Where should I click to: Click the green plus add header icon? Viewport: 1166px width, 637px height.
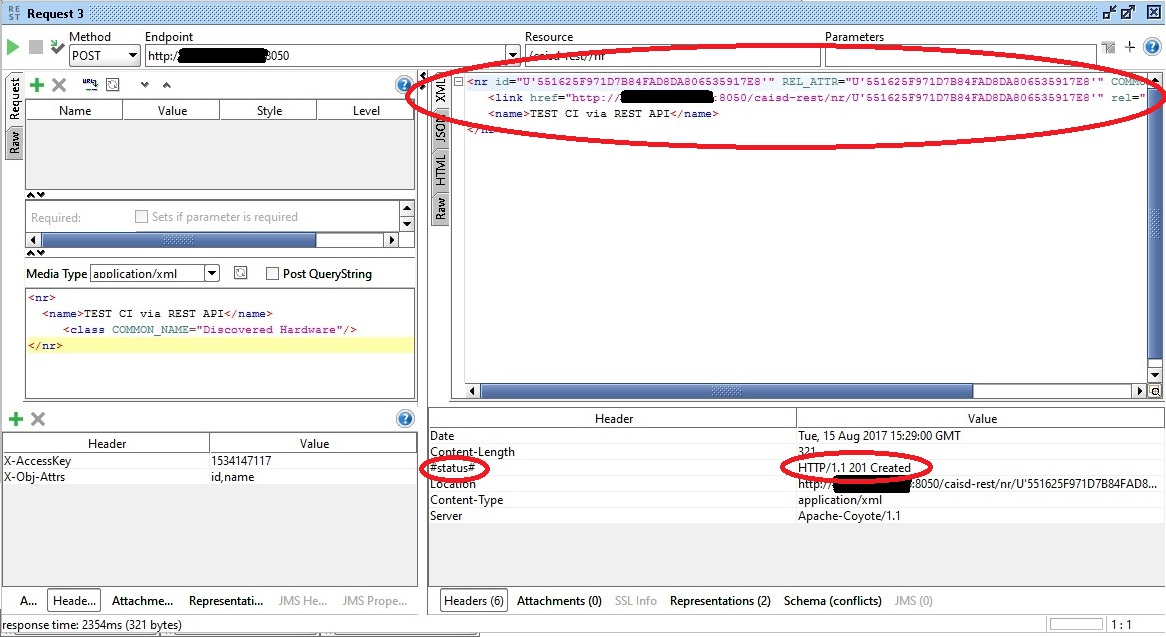click(16, 419)
